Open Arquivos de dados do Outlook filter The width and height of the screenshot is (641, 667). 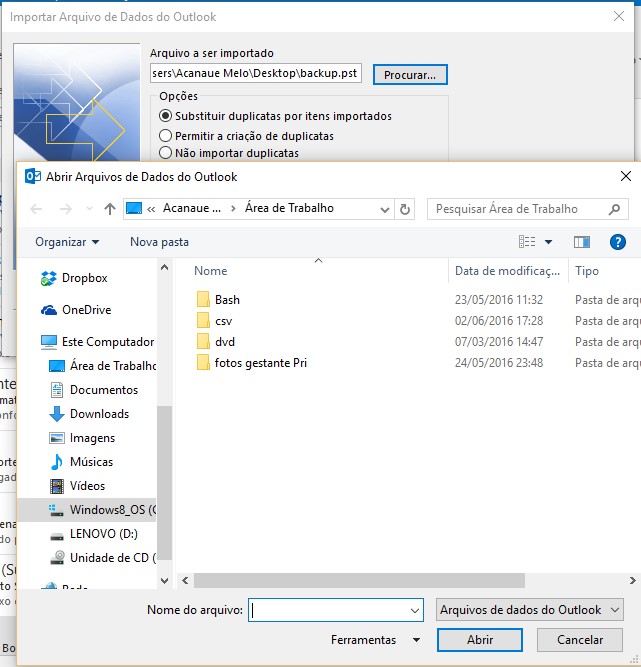(x=530, y=610)
